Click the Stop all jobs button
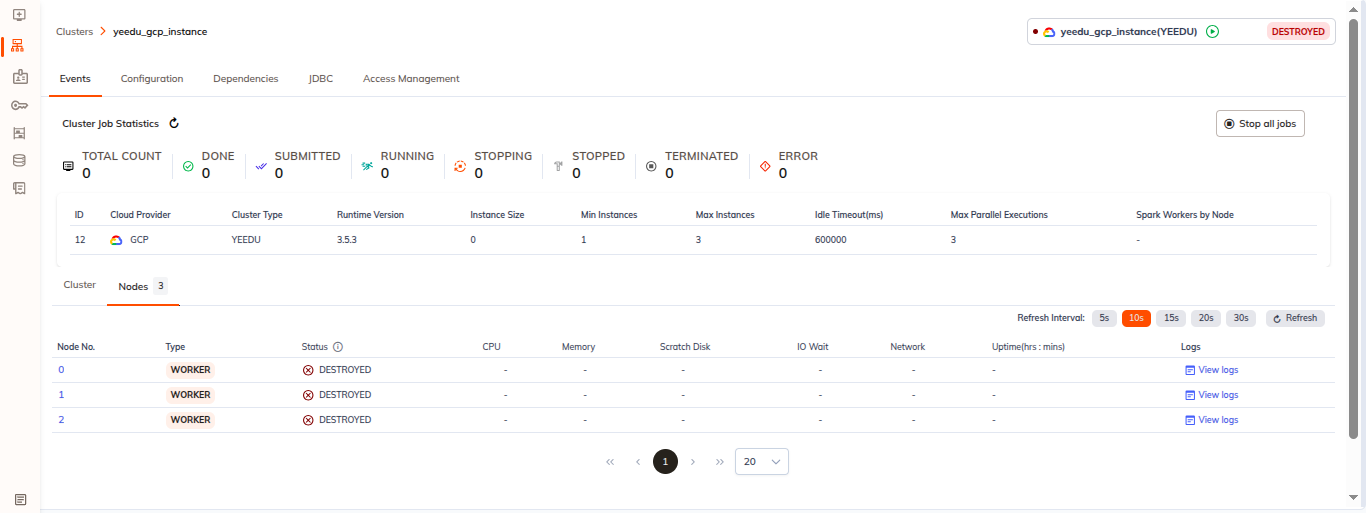This screenshot has width=1366, height=513. (1260, 124)
